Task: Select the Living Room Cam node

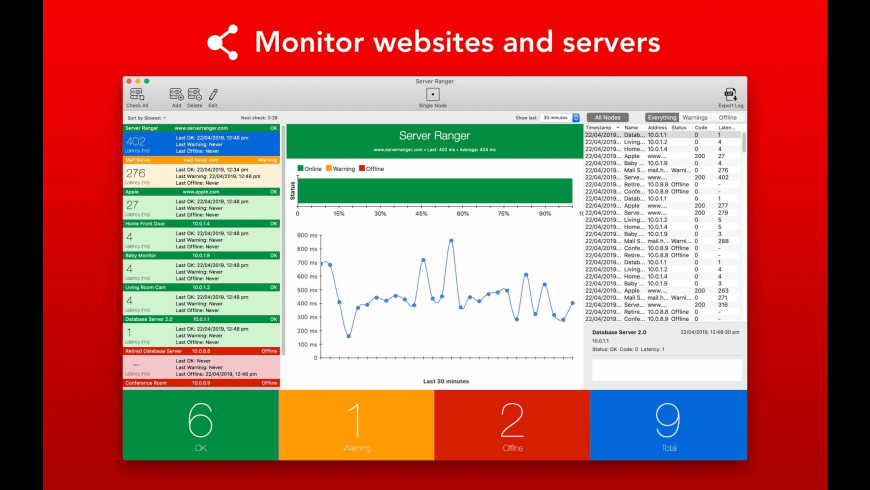Action: (201, 300)
